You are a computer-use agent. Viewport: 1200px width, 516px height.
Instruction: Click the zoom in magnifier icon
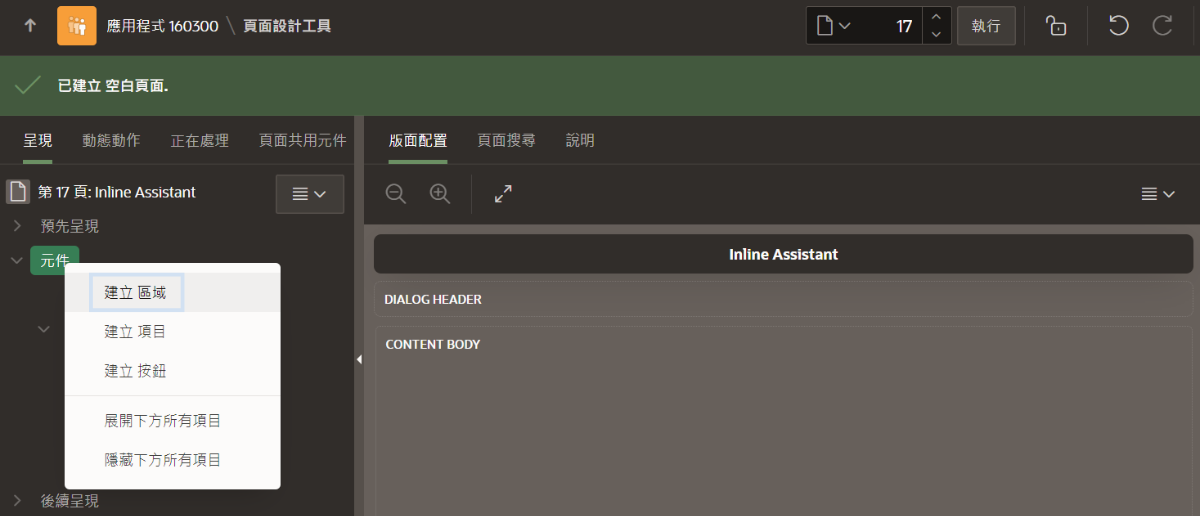(x=440, y=194)
